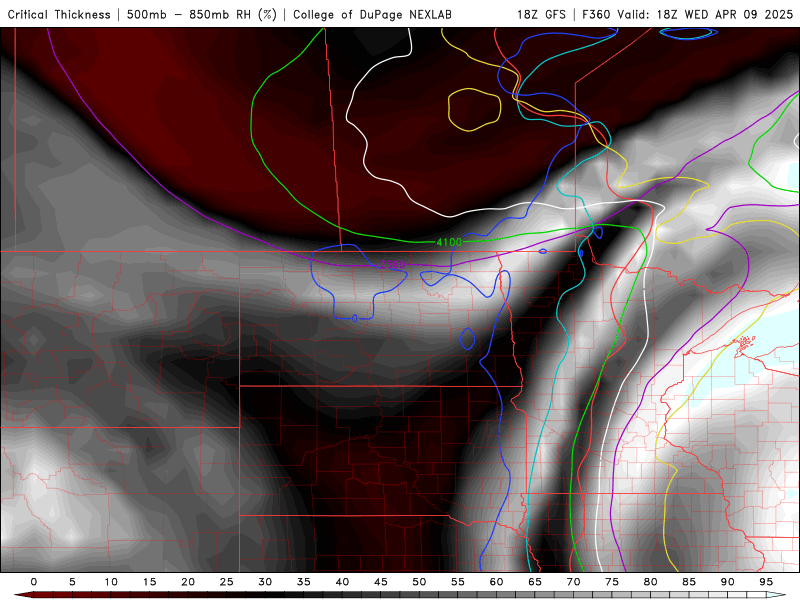800x600 pixels.
Task: Click the "5" tick on the color scale
Action: pyautogui.click(x=72, y=582)
